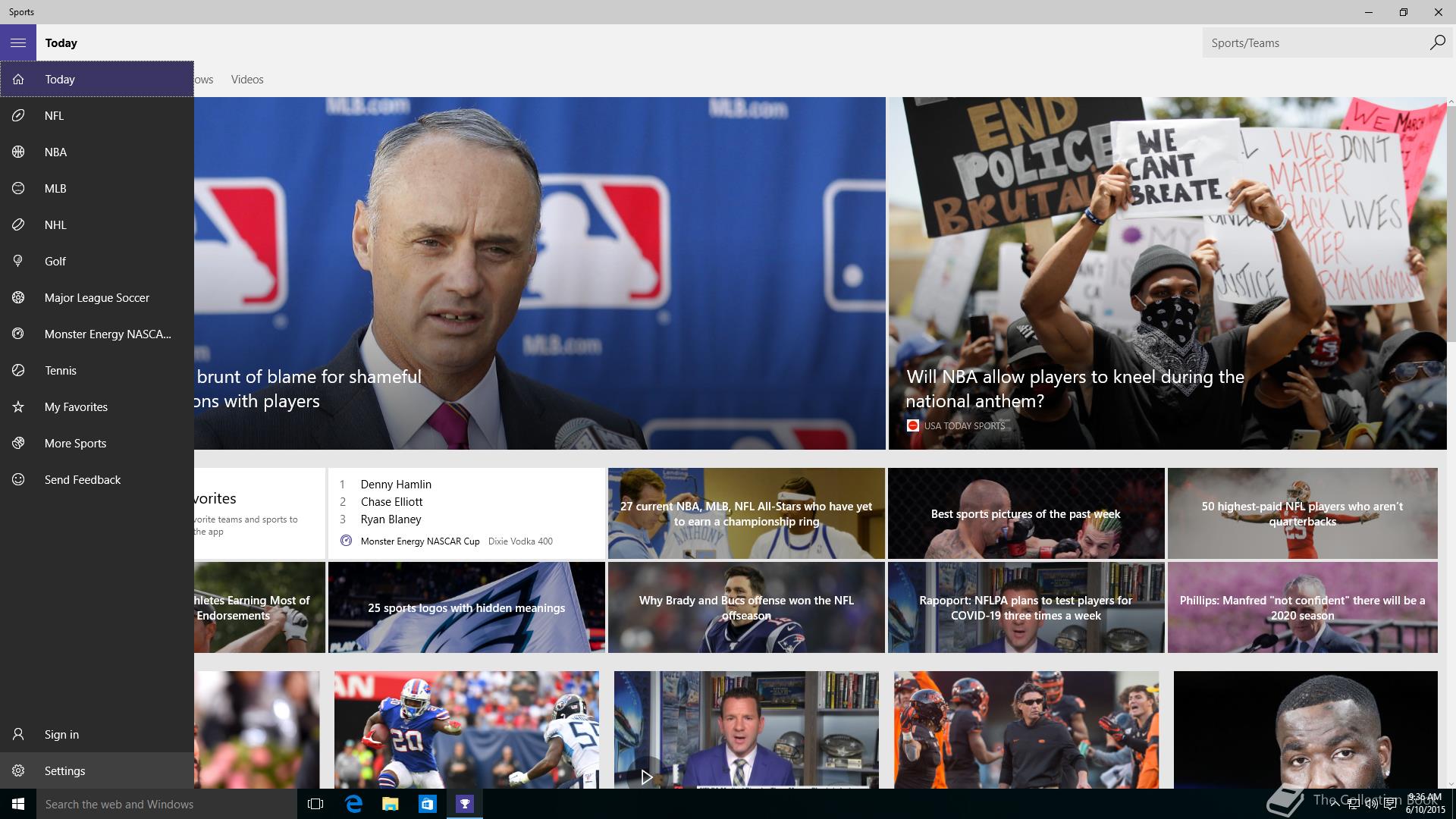
Task: Click the search magnifier icon
Action: 1437,42
